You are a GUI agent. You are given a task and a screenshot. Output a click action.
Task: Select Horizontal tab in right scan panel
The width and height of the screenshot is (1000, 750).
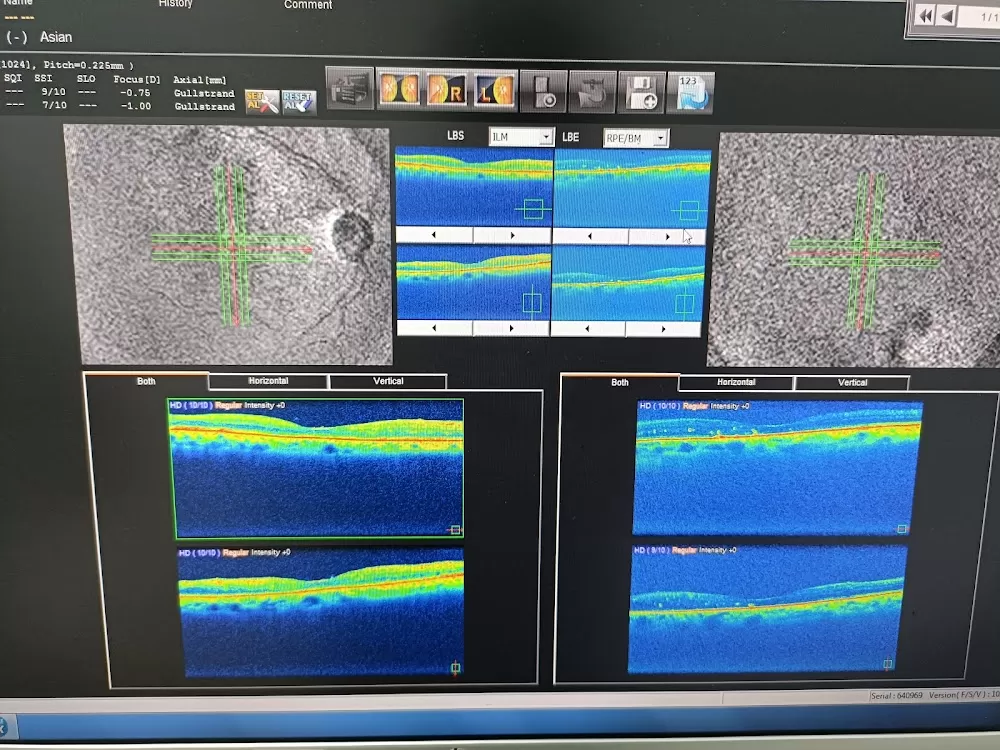pyautogui.click(x=736, y=383)
